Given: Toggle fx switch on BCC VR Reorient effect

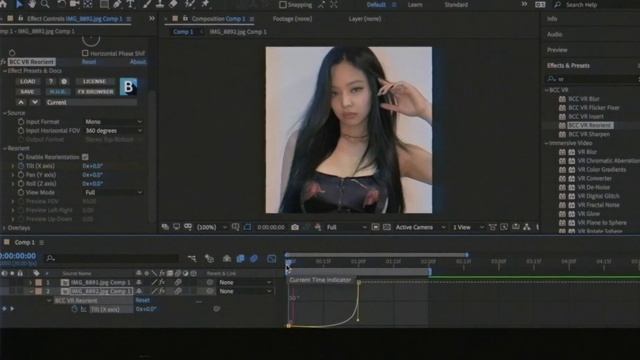Looking at the screenshot, I should coord(3,62).
